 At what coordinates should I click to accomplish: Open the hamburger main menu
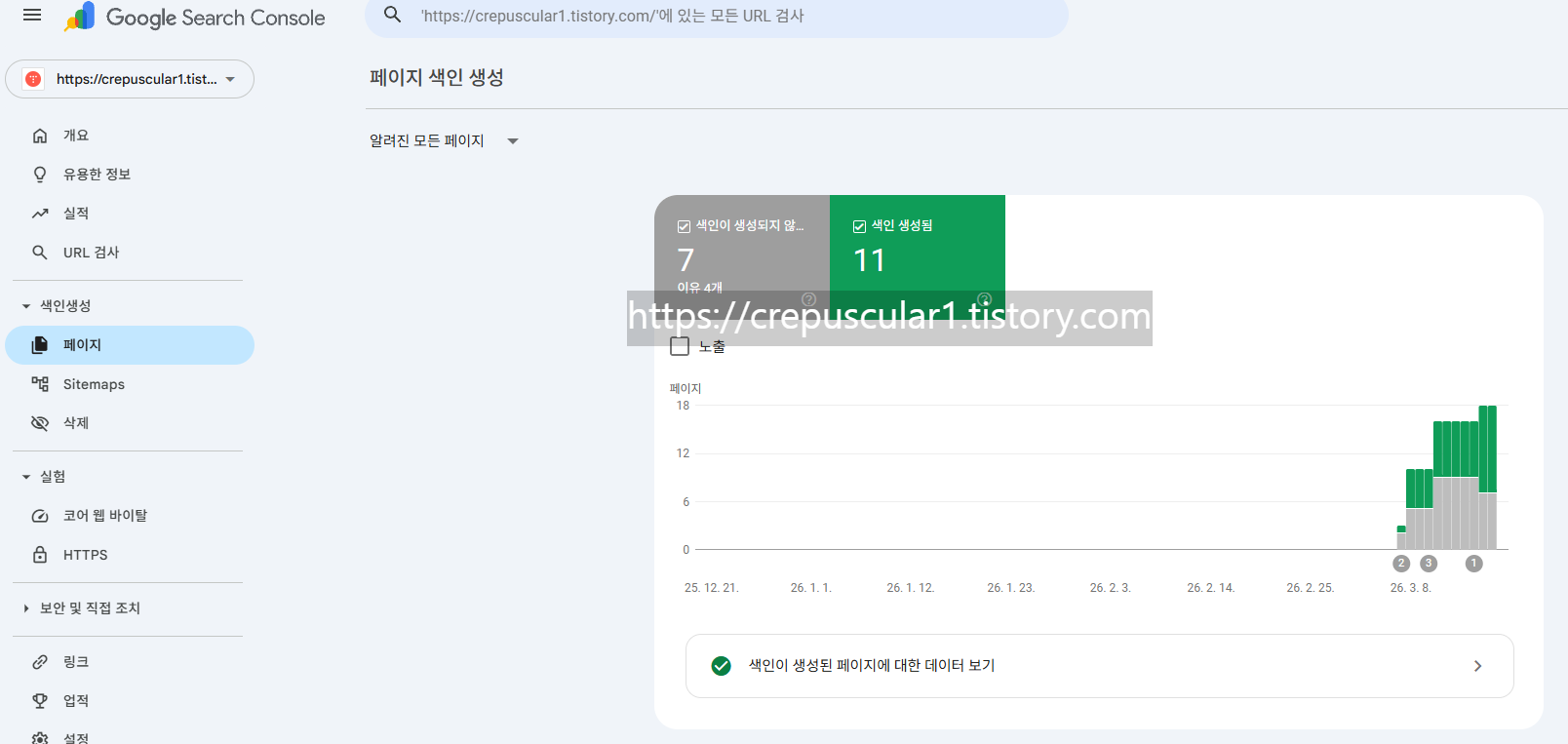coord(32,16)
